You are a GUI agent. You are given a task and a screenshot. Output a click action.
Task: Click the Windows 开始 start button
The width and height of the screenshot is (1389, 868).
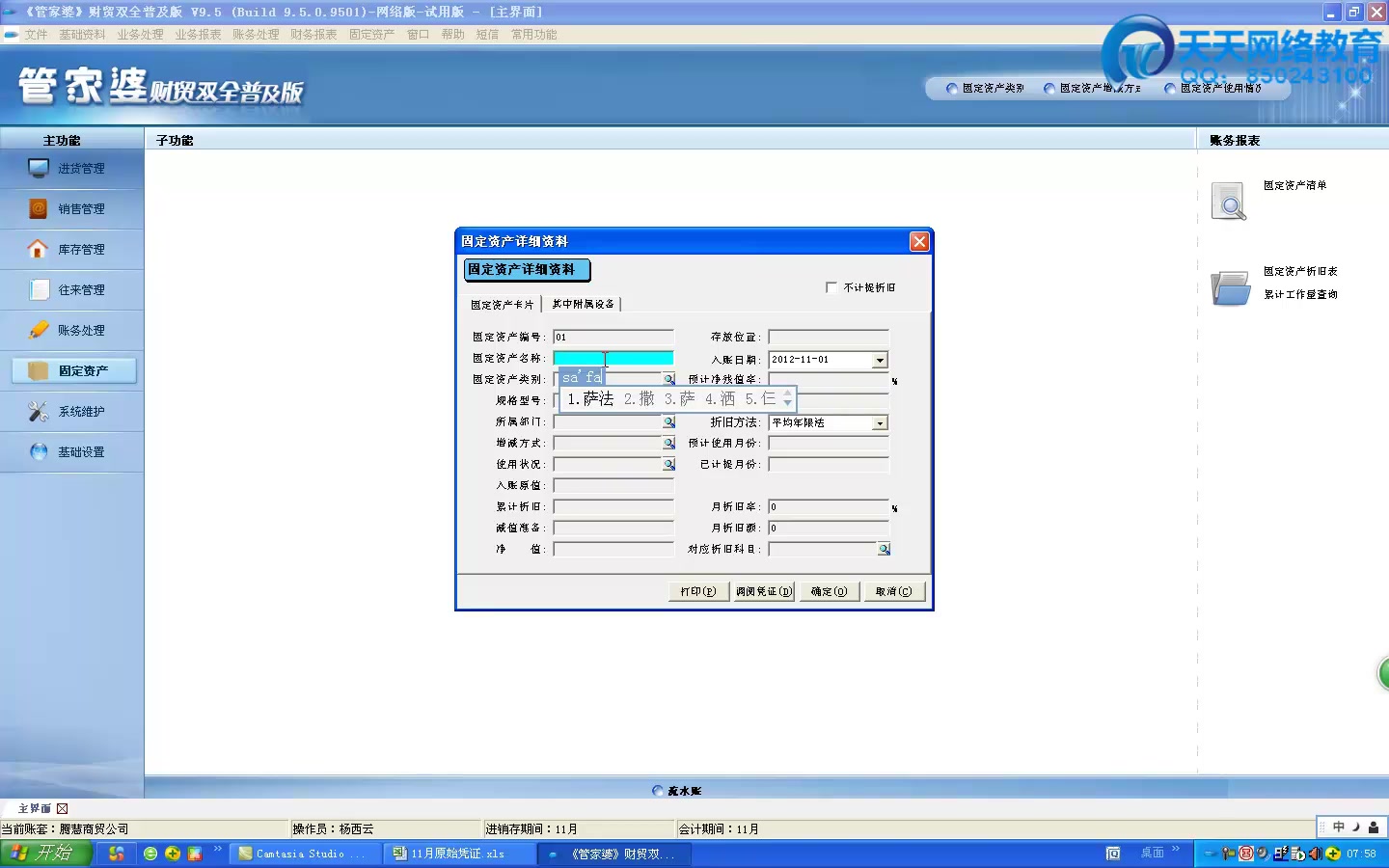pyautogui.click(x=46, y=854)
